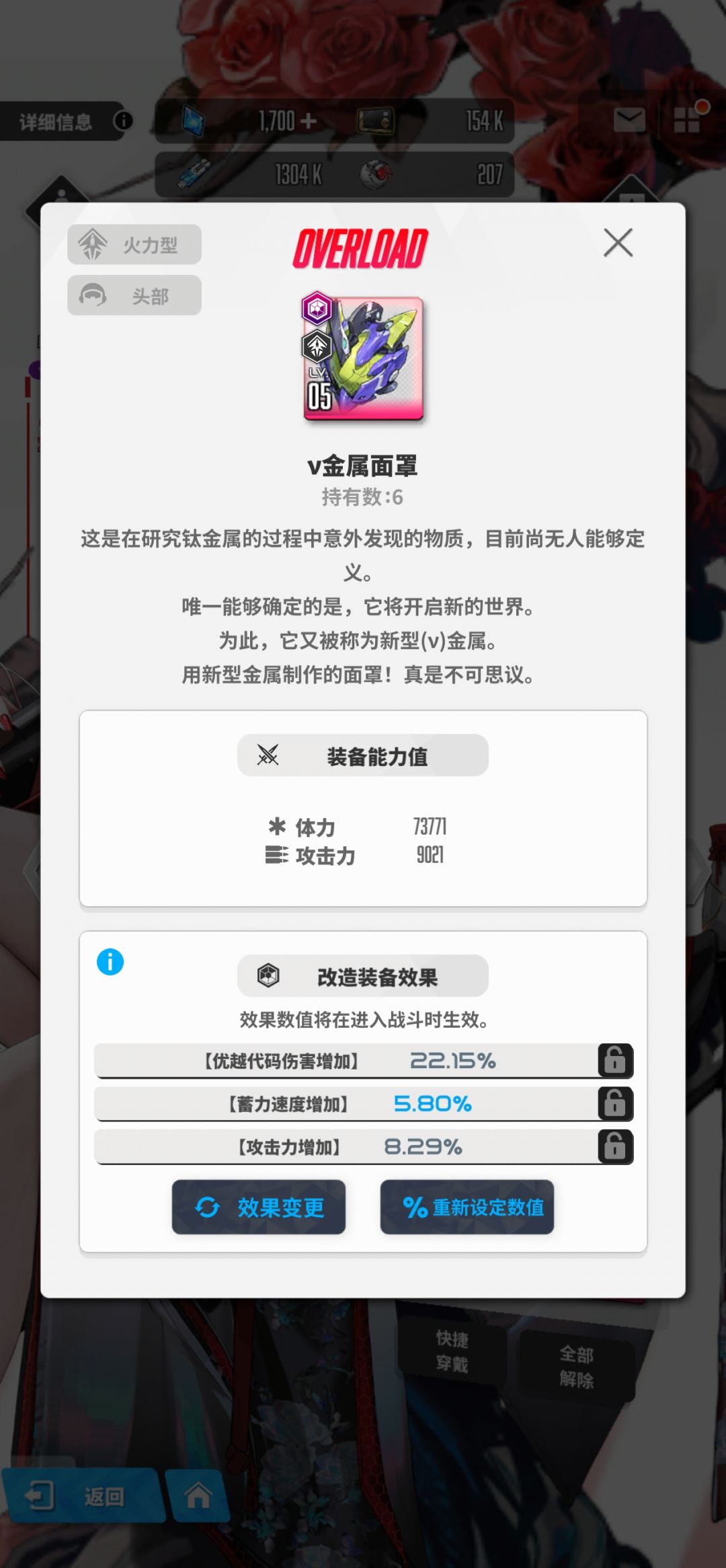Image resolution: width=726 pixels, height=1568 pixels.
Task: Click the v金属面罩 equipment thumbnail
Action: (x=363, y=357)
